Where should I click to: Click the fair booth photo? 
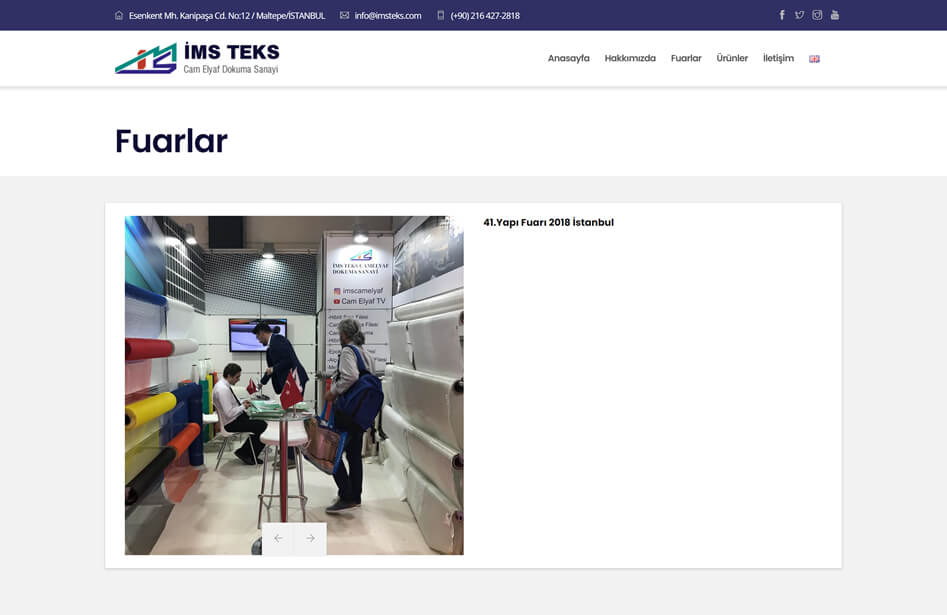tap(294, 370)
